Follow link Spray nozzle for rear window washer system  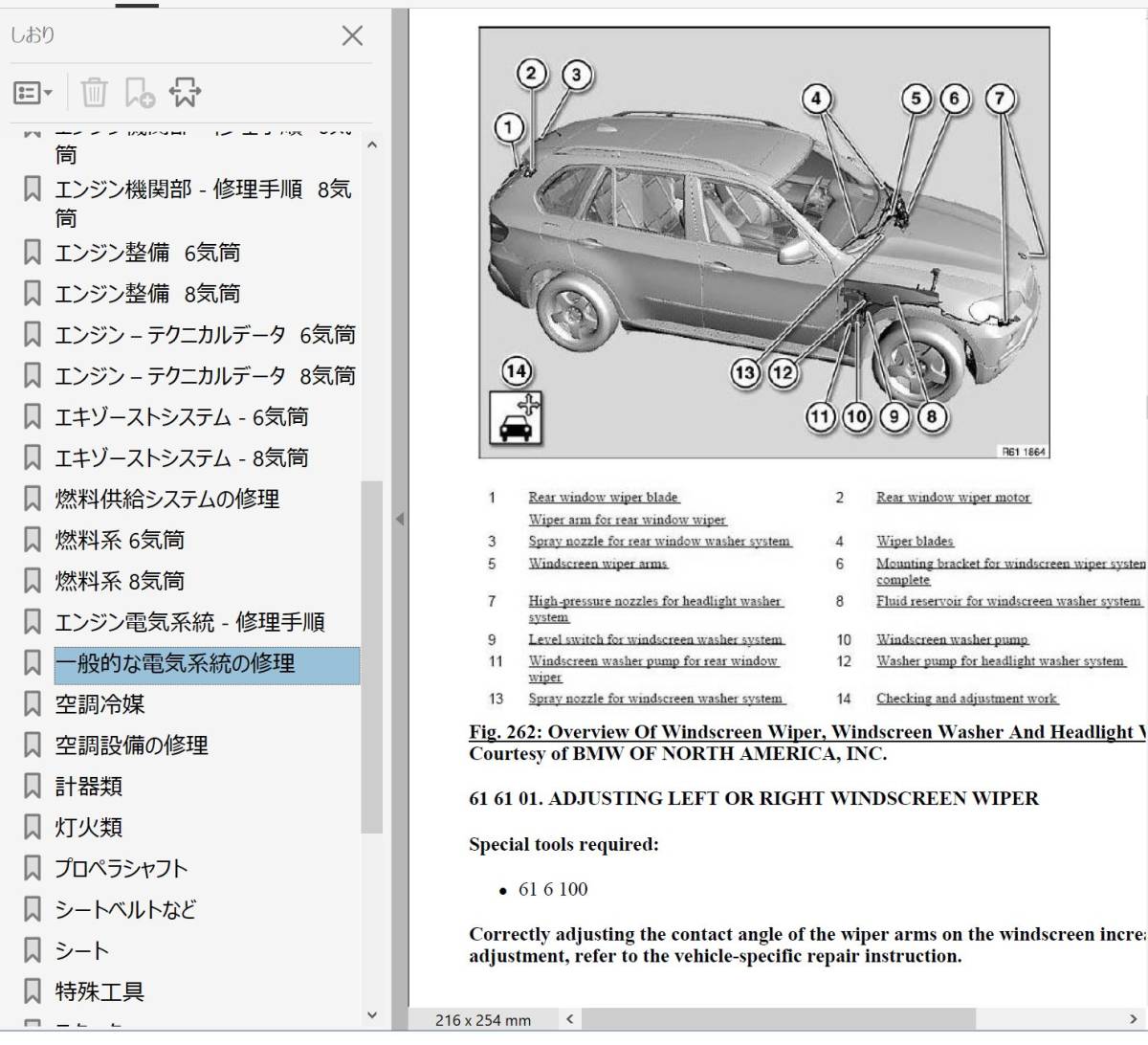[x=660, y=542]
